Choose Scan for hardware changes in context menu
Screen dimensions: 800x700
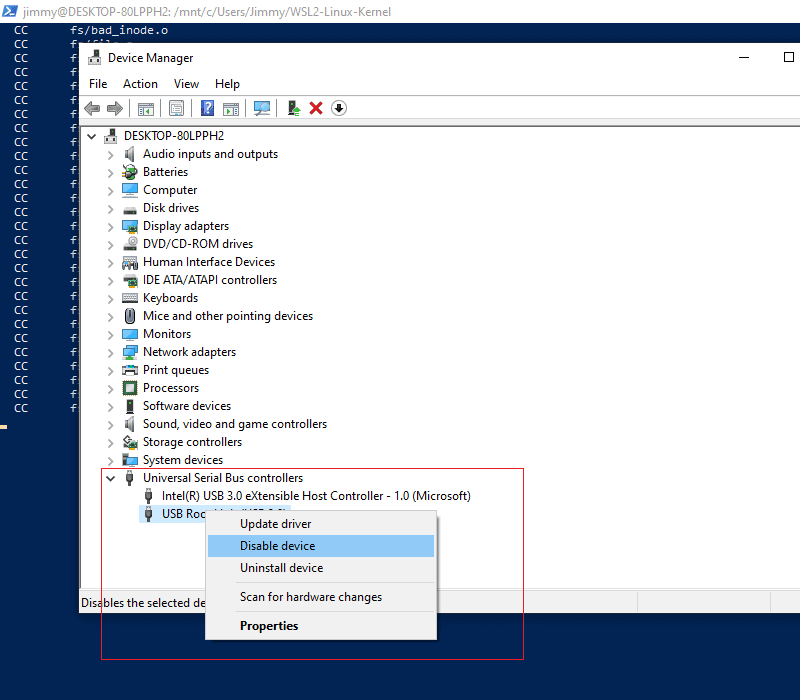click(x=321, y=597)
